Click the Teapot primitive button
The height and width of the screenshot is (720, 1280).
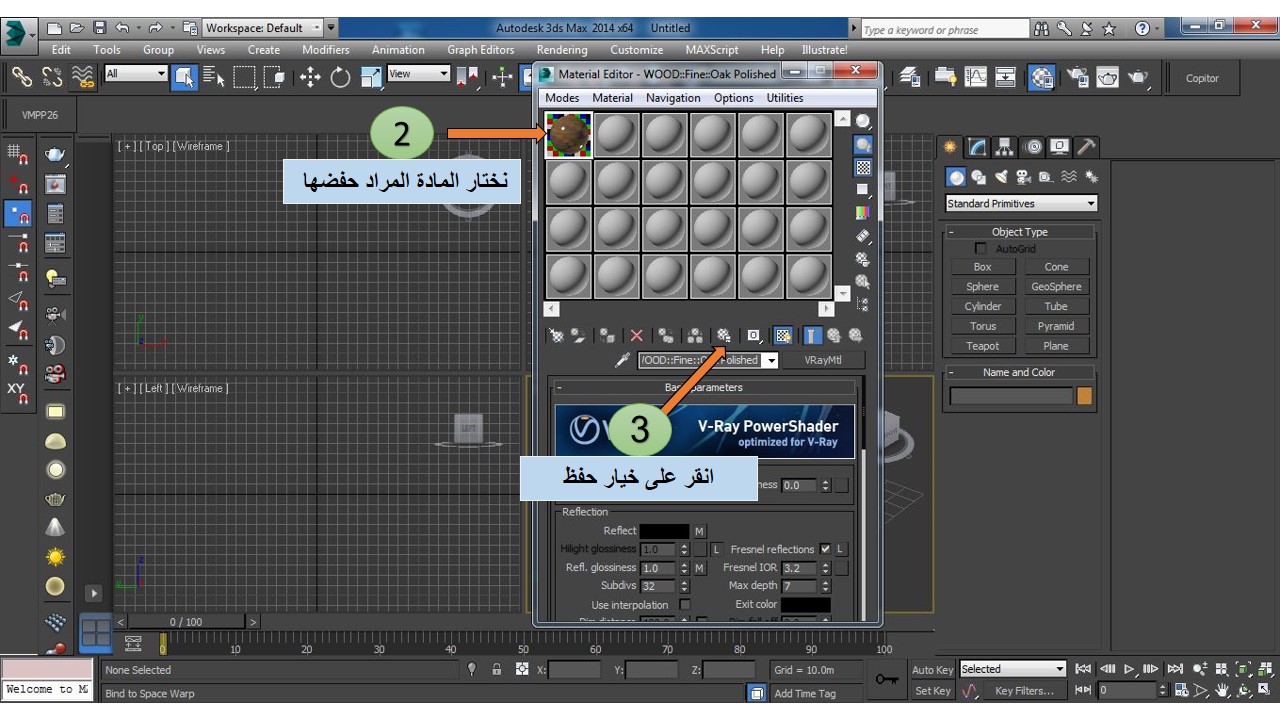(x=983, y=346)
